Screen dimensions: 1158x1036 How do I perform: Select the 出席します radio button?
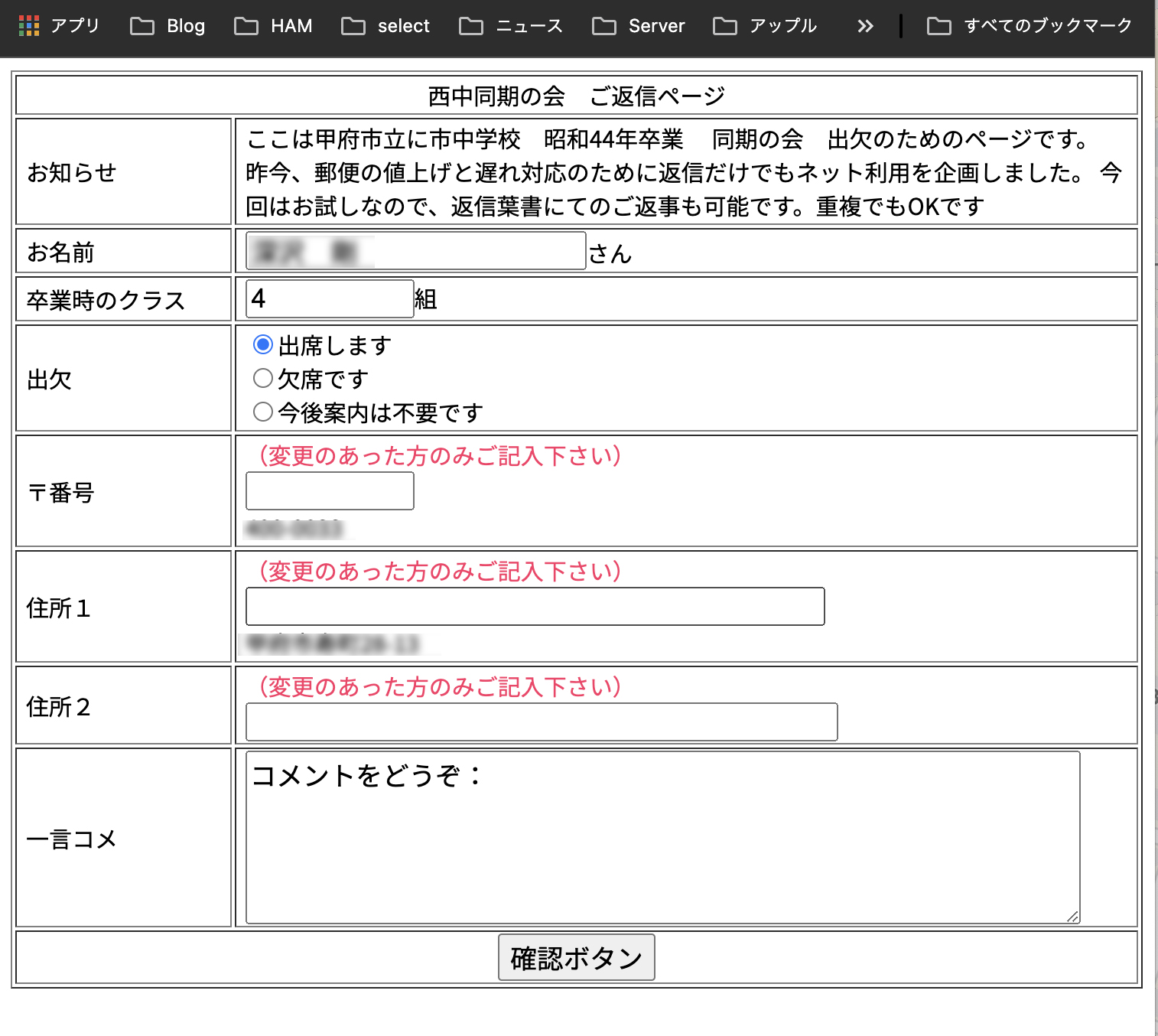click(263, 345)
